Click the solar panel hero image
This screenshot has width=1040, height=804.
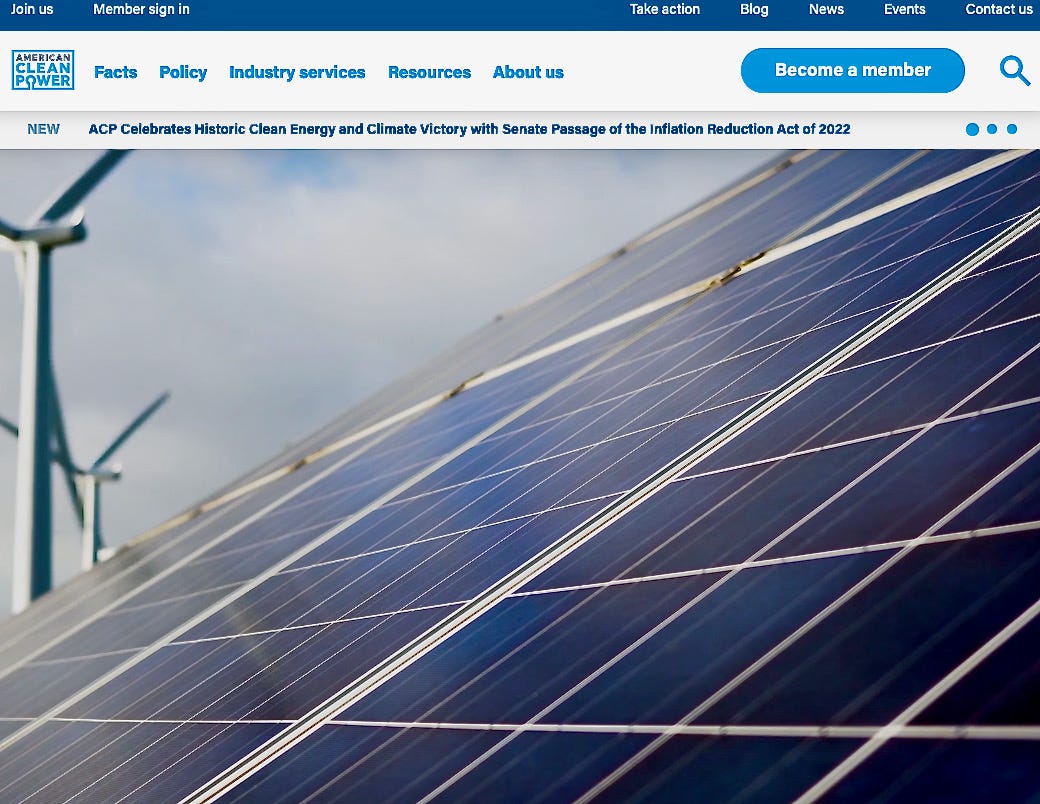[x=520, y=476]
